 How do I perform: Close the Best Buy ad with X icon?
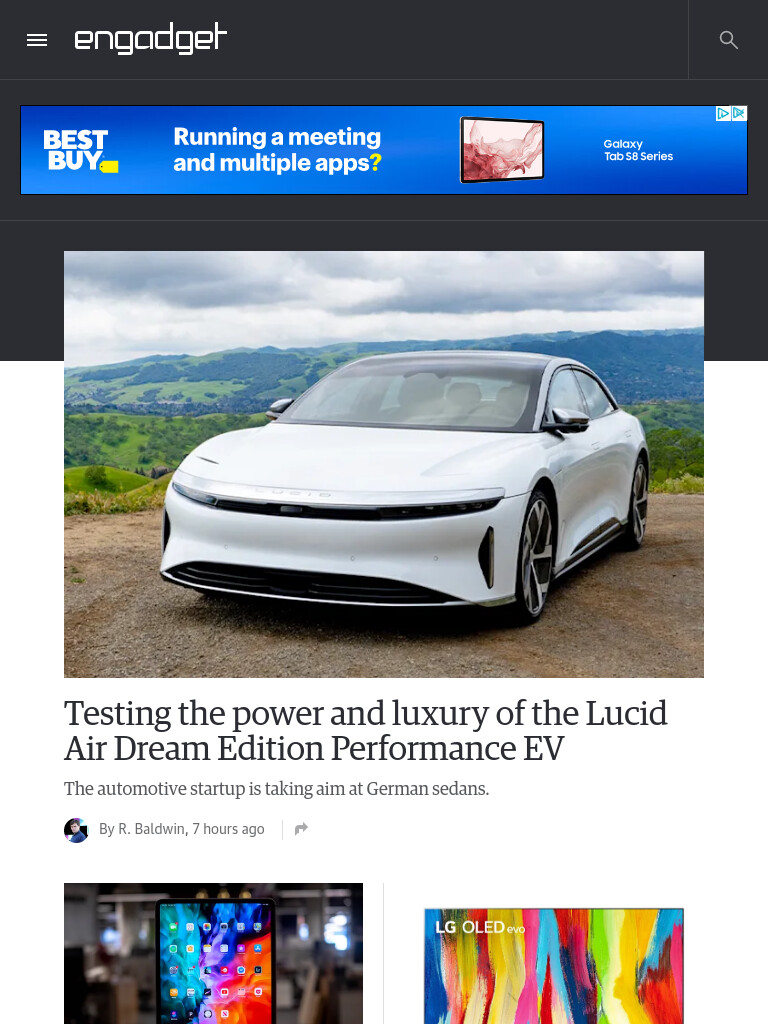click(x=739, y=114)
